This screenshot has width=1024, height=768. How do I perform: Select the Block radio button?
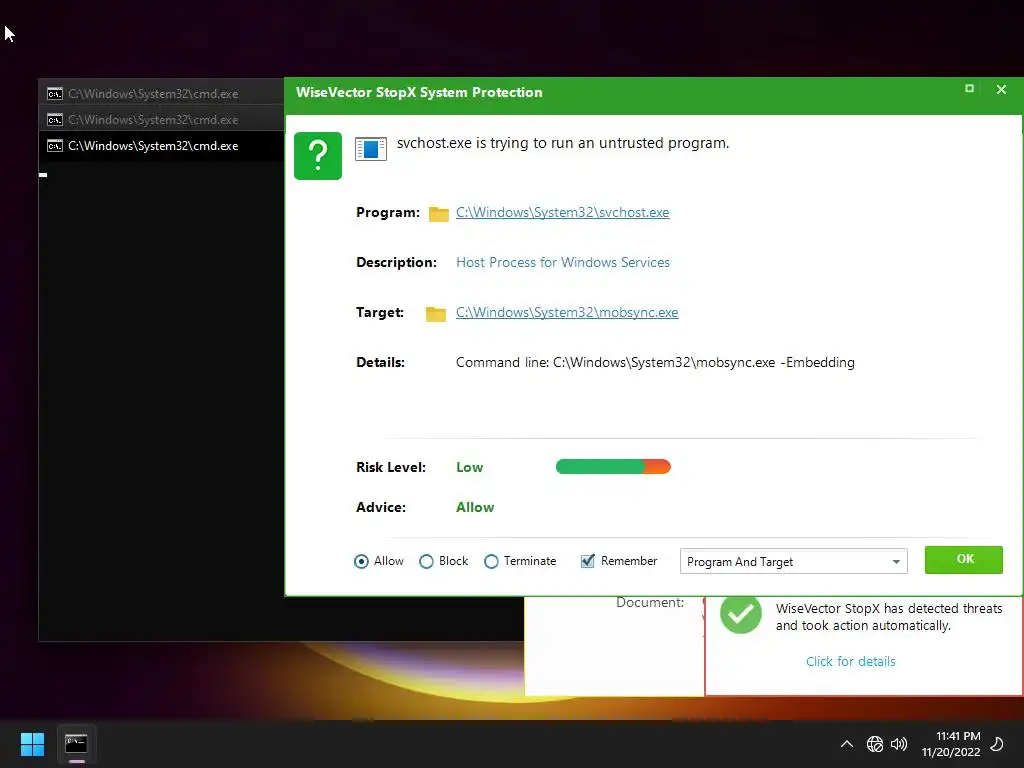[x=426, y=562]
